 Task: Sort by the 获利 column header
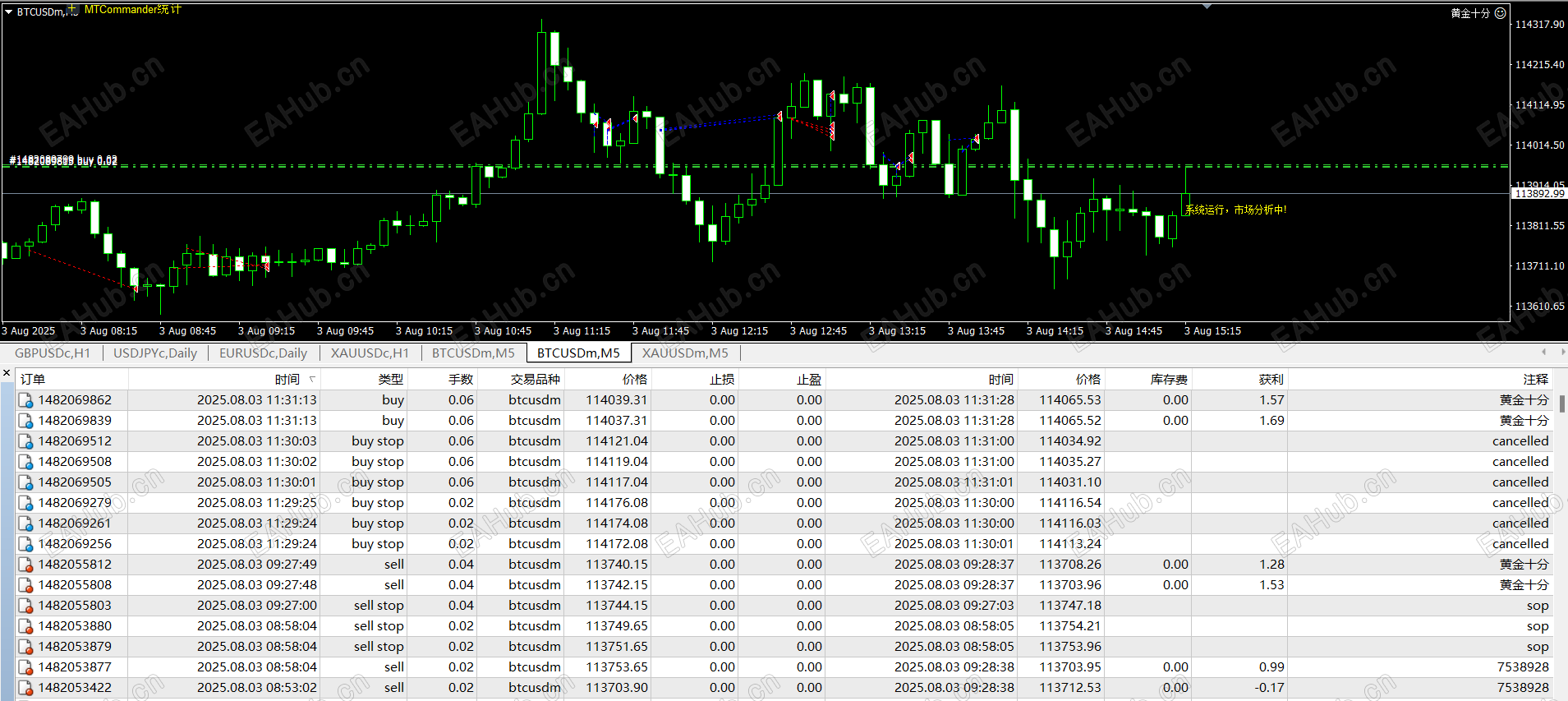click(x=1239, y=379)
